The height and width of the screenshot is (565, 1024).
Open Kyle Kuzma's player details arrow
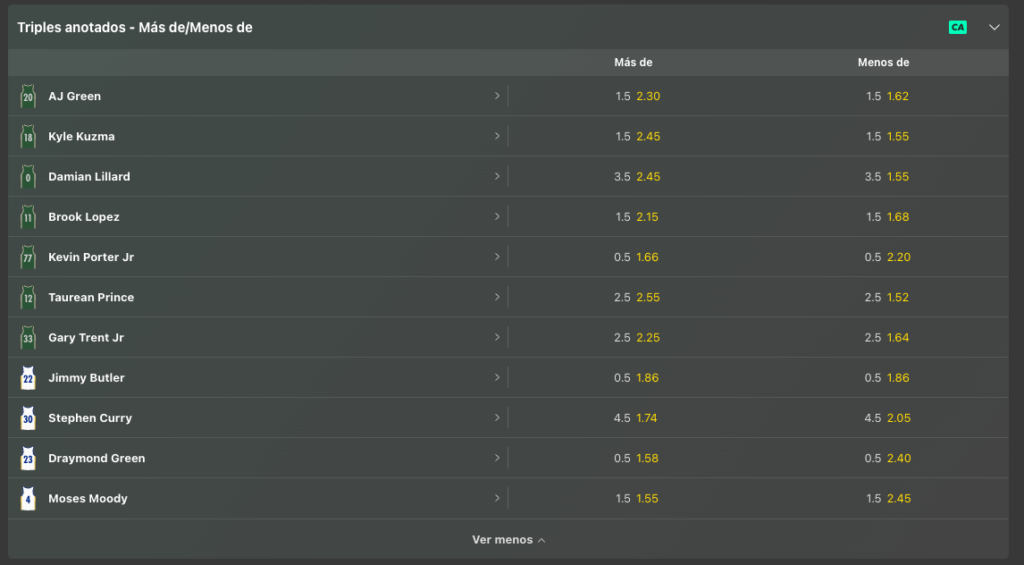(497, 136)
